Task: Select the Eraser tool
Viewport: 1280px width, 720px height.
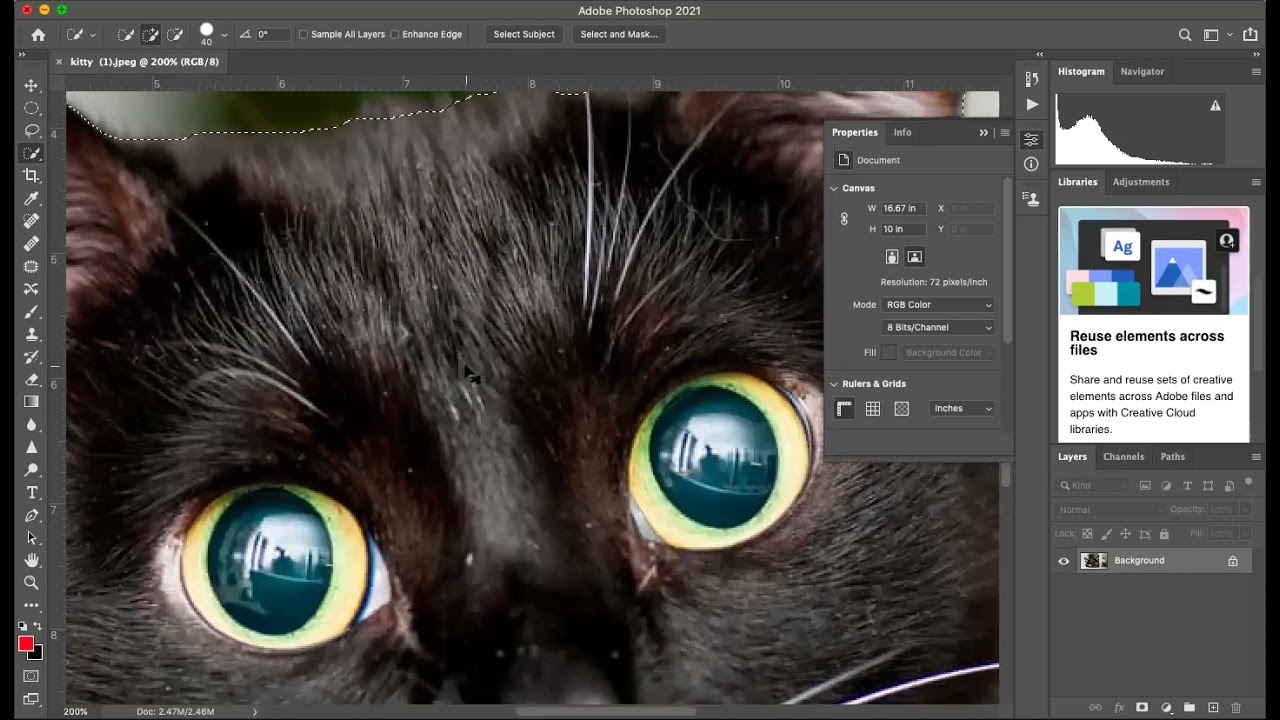Action: [x=31, y=379]
